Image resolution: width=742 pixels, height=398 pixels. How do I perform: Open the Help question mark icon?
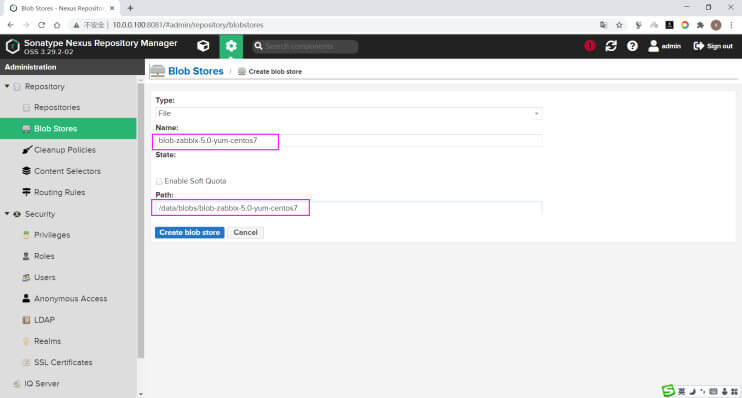click(x=632, y=46)
